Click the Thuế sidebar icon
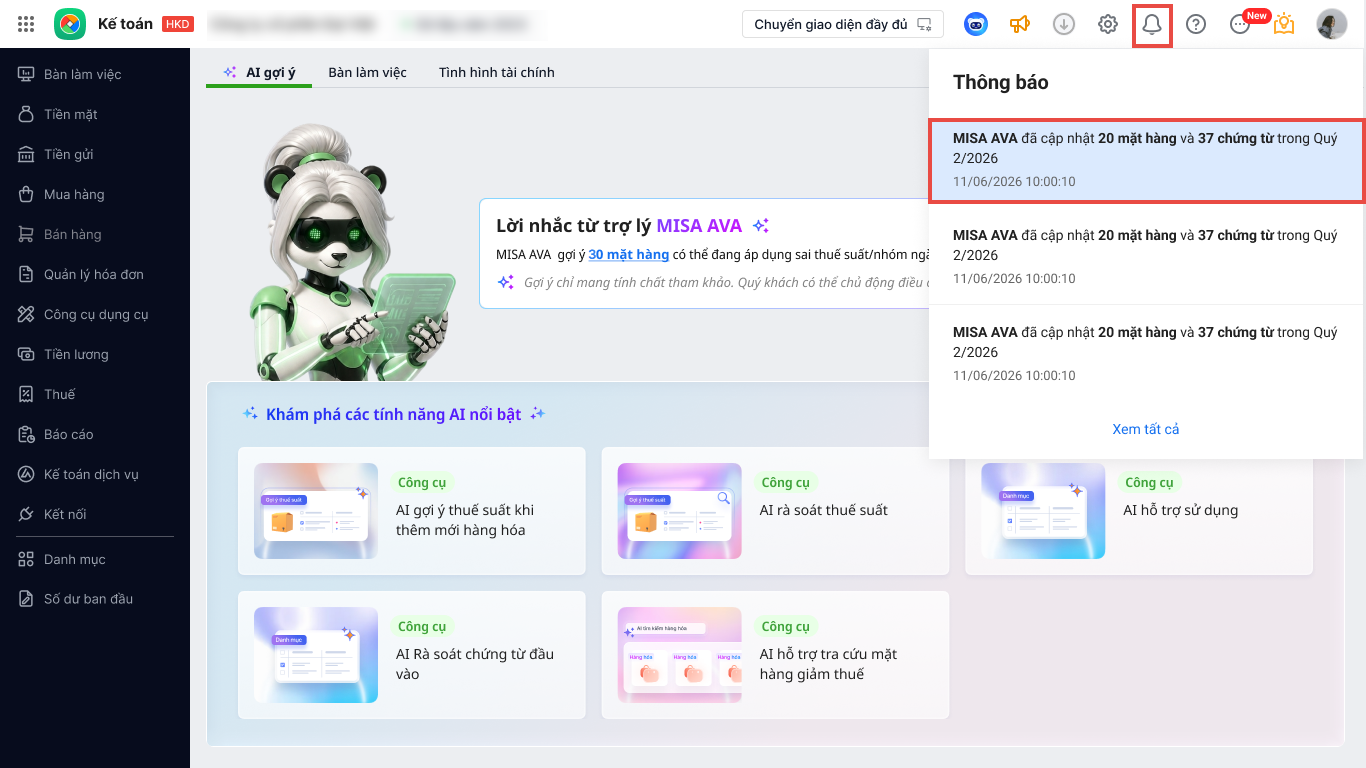This screenshot has height=768, width=1366. coord(26,394)
